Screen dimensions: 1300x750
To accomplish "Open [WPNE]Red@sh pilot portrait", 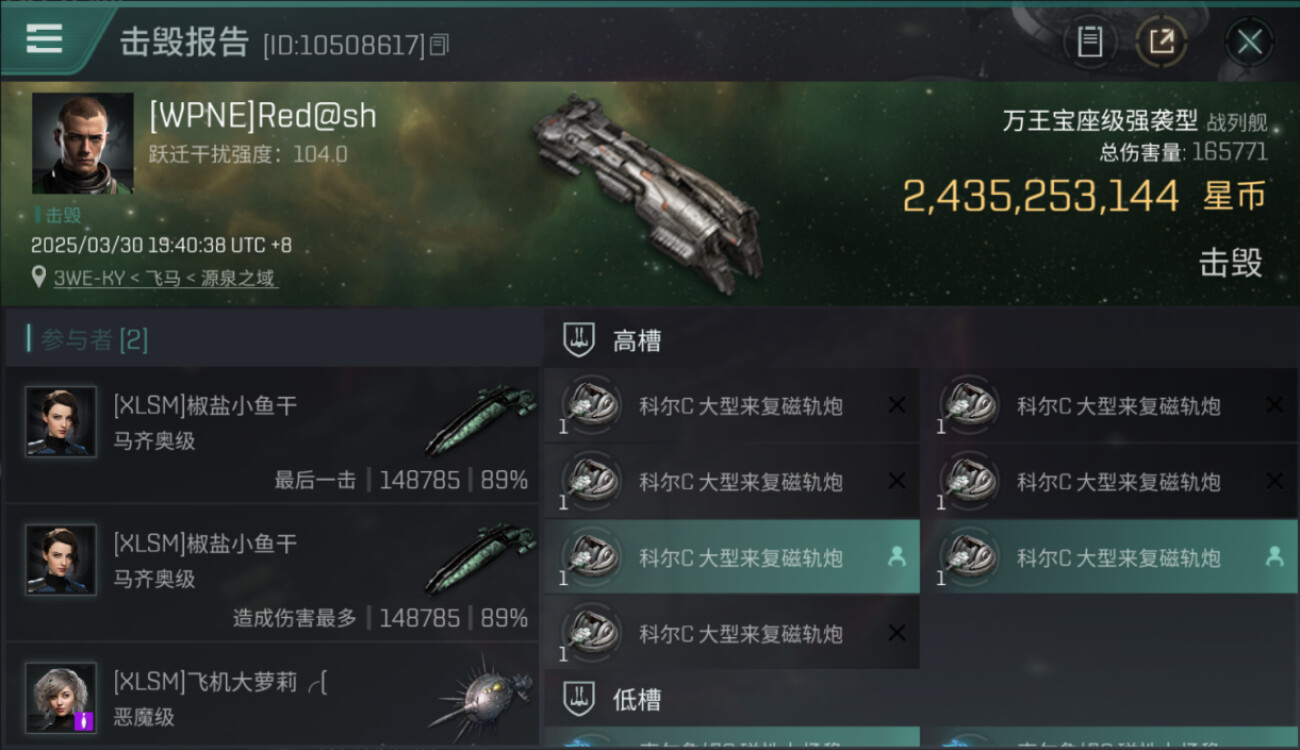I will [x=83, y=144].
